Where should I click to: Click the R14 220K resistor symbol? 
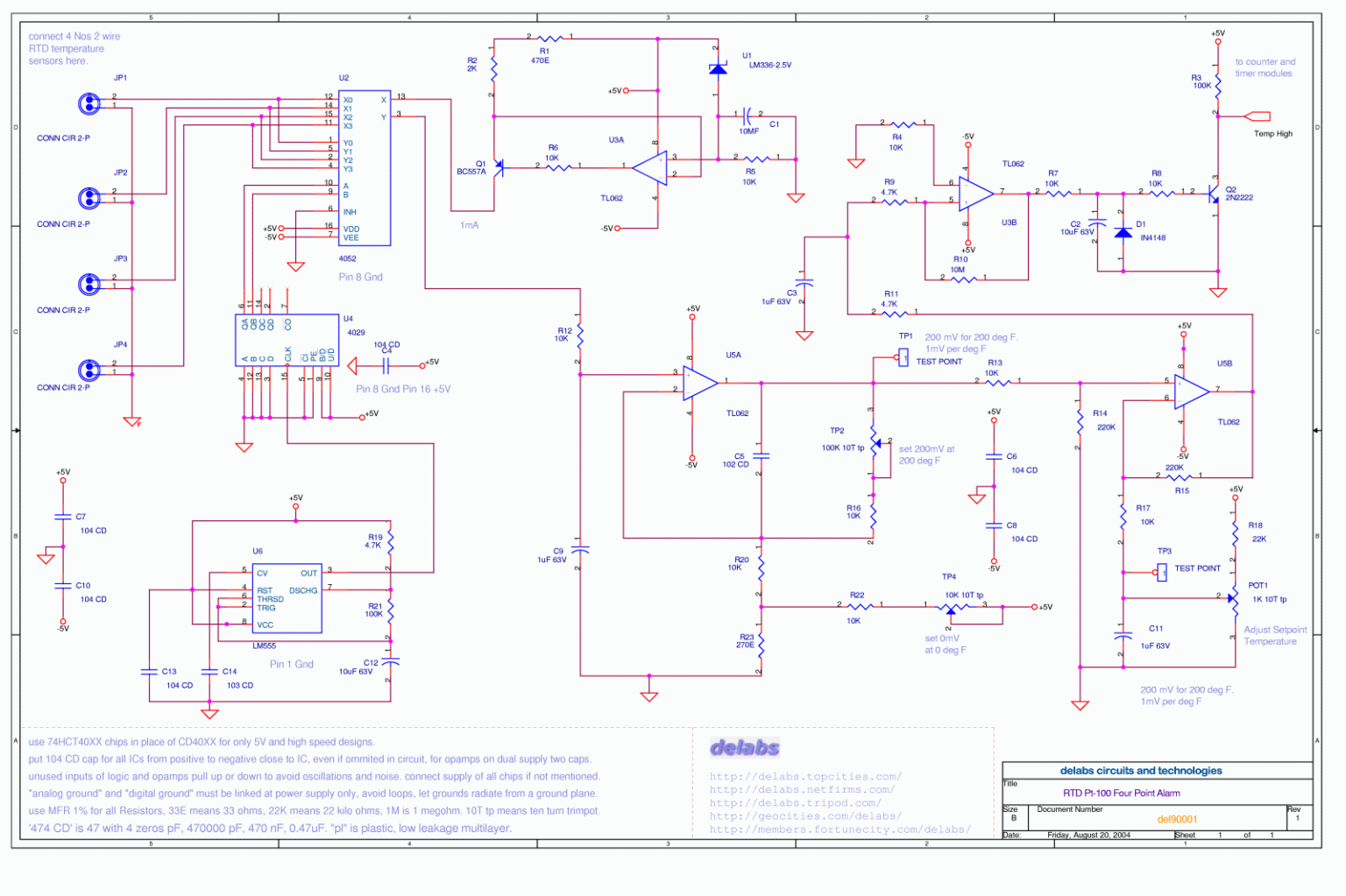[x=1080, y=422]
